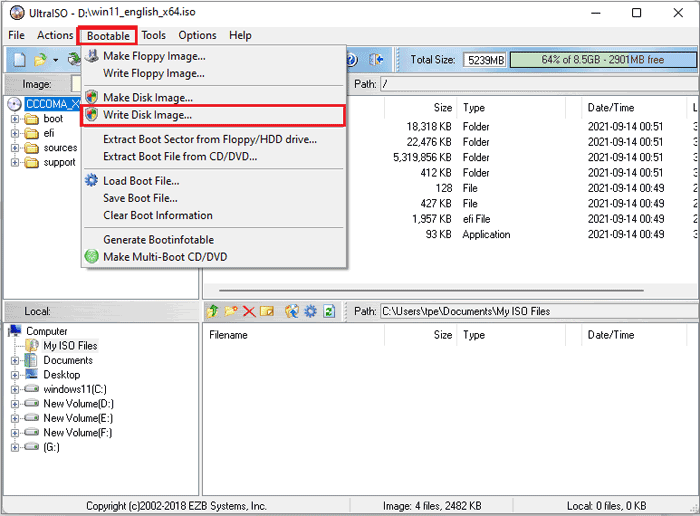The height and width of the screenshot is (516, 700).
Task: Open the Actions menu
Action: (x=55, y=35)
